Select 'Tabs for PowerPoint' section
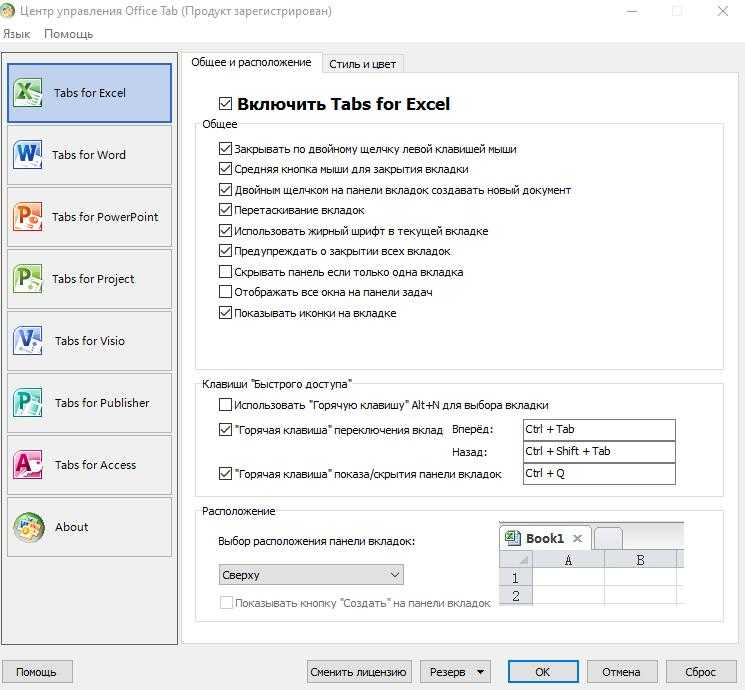The width and height of the screenshot is (745, 690). point(89,217)
